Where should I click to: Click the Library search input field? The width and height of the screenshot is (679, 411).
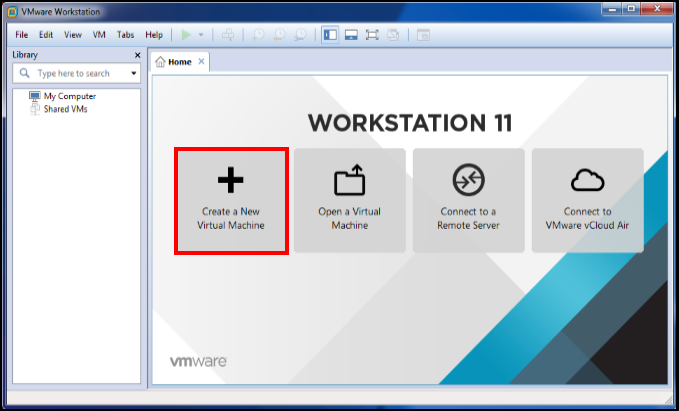[x=77, y=73]
